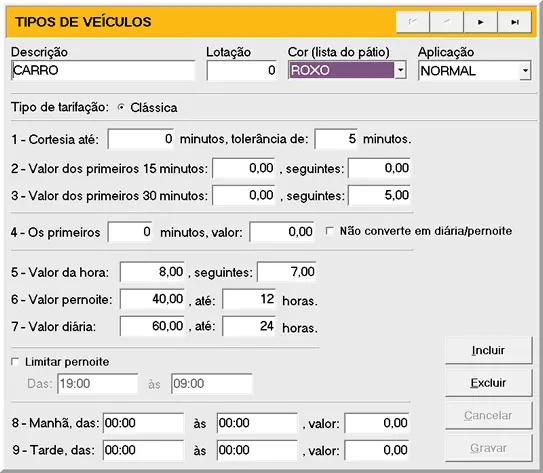Image resolution: width=543 pixels, height=473 pixels.
Task: Click the Incluir button
Action: click(488, 350)
